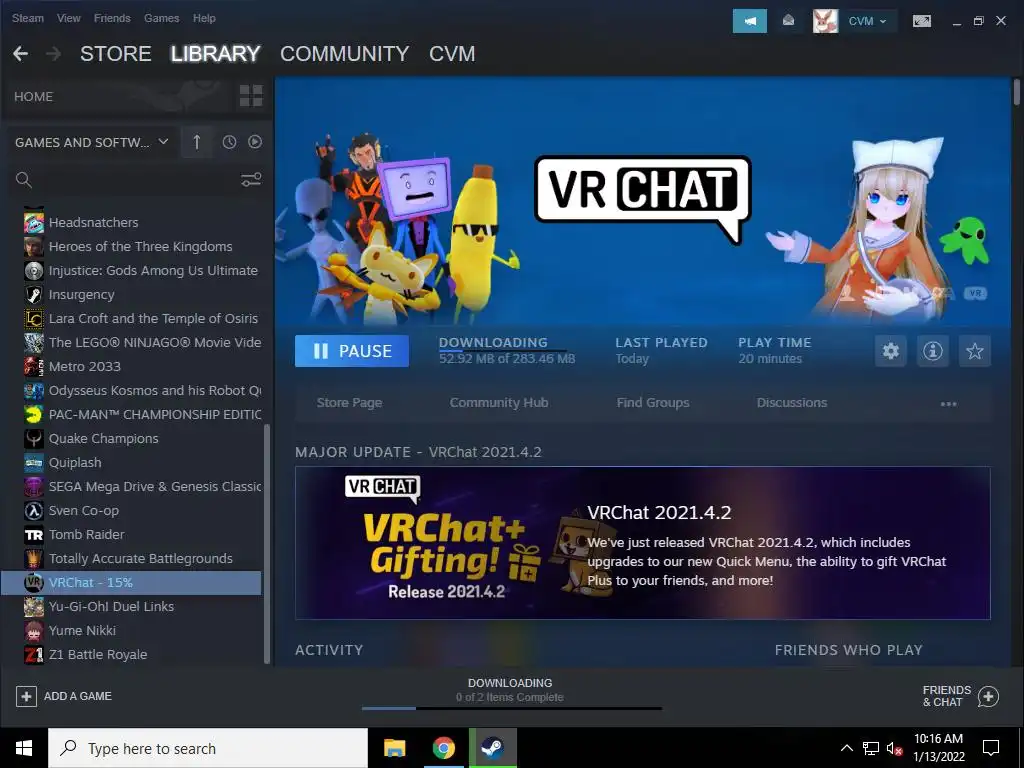Screen dimensions: 1024x768
Task: Toggle the ready-to-play filter icon
Action: (255, 142)
